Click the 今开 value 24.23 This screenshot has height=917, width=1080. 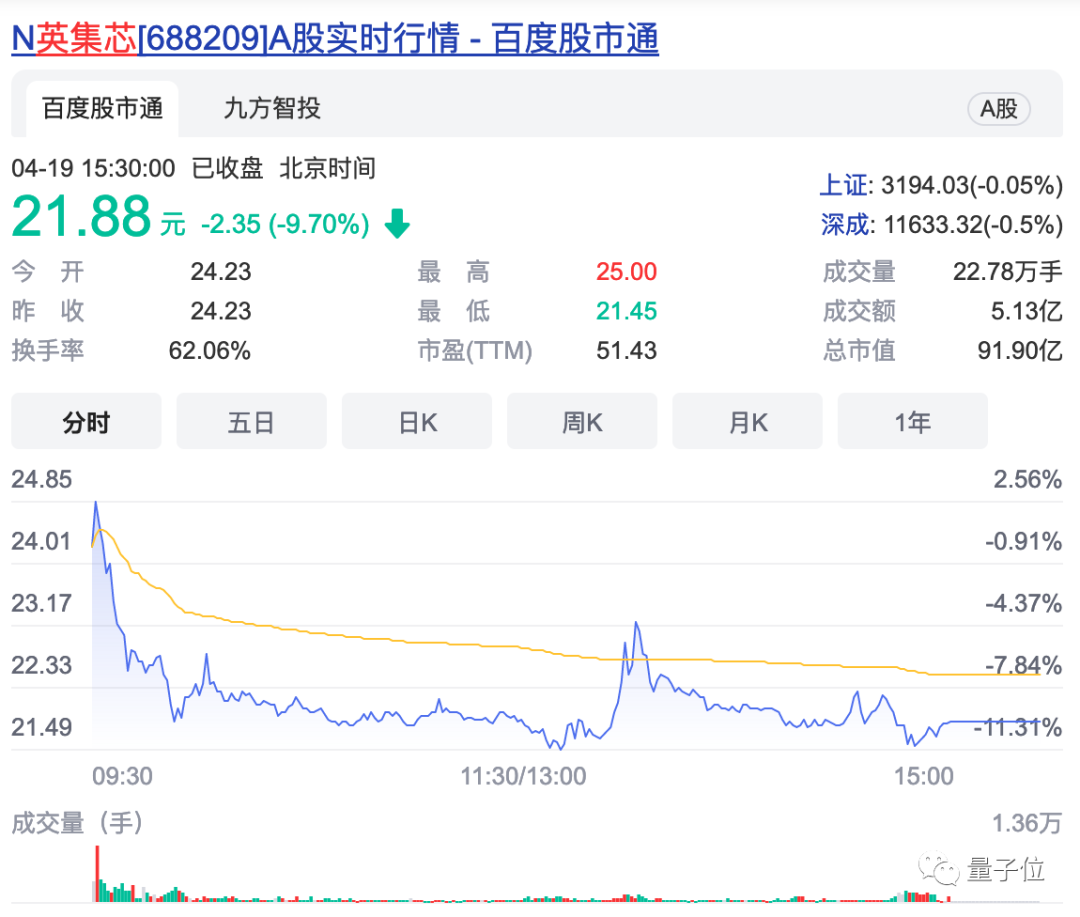pos(220,271)
